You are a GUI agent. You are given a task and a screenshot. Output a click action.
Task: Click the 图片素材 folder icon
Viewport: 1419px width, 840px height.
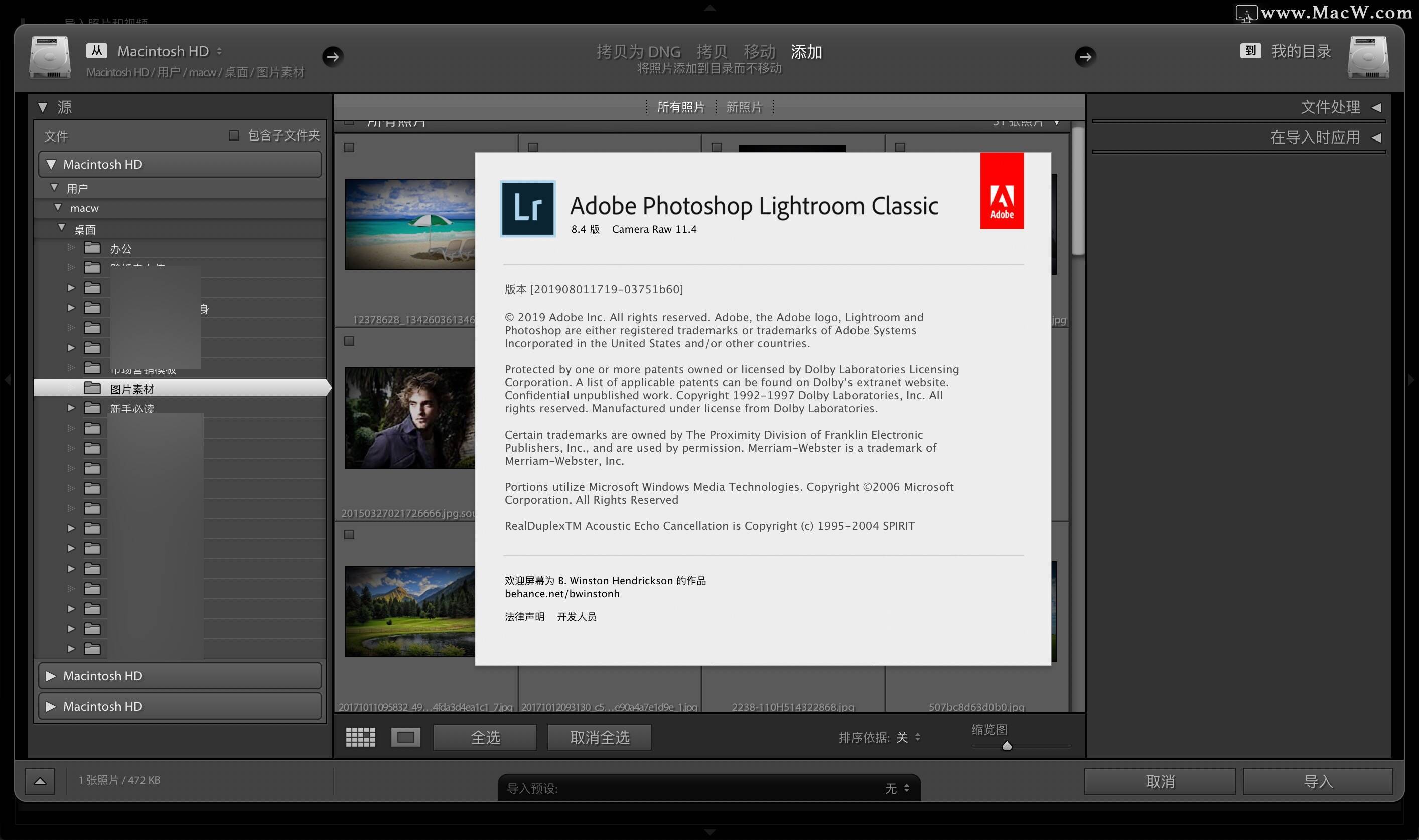[x=92, y=388]
